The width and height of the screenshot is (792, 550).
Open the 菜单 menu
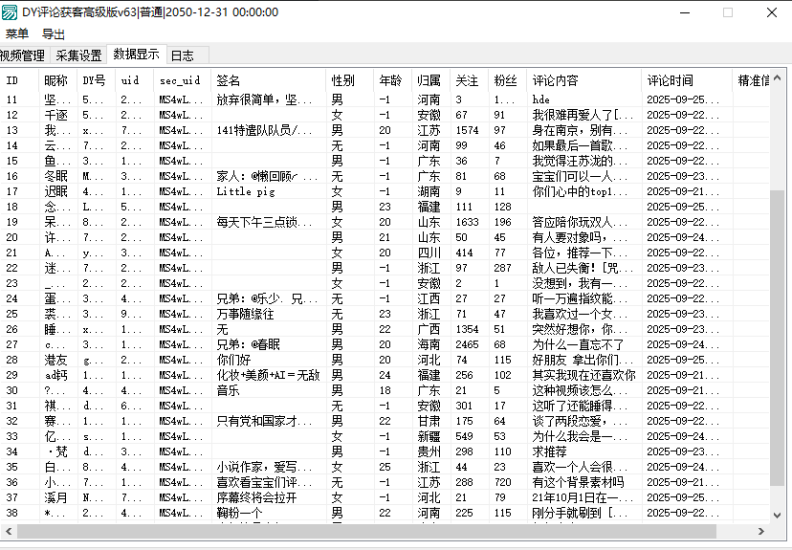tap(17, 34)
